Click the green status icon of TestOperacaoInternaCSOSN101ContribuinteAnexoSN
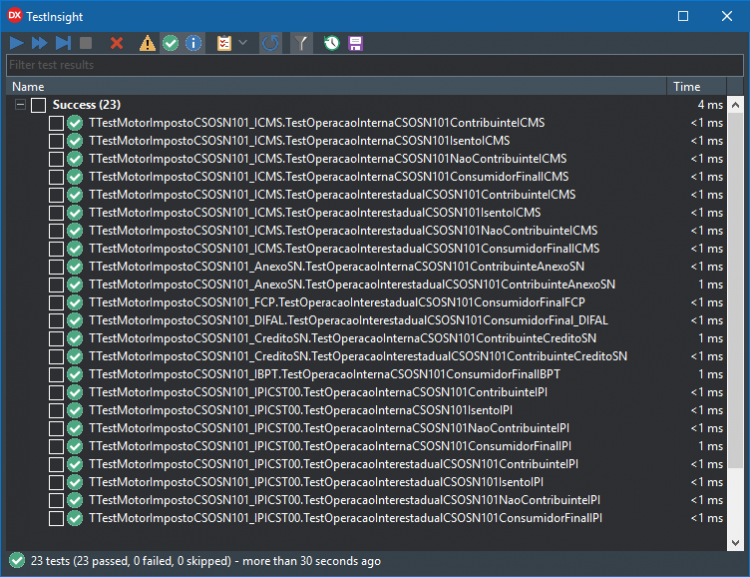Image resolution: width=750 pixels, height=577 pixels. pos(75,266)
